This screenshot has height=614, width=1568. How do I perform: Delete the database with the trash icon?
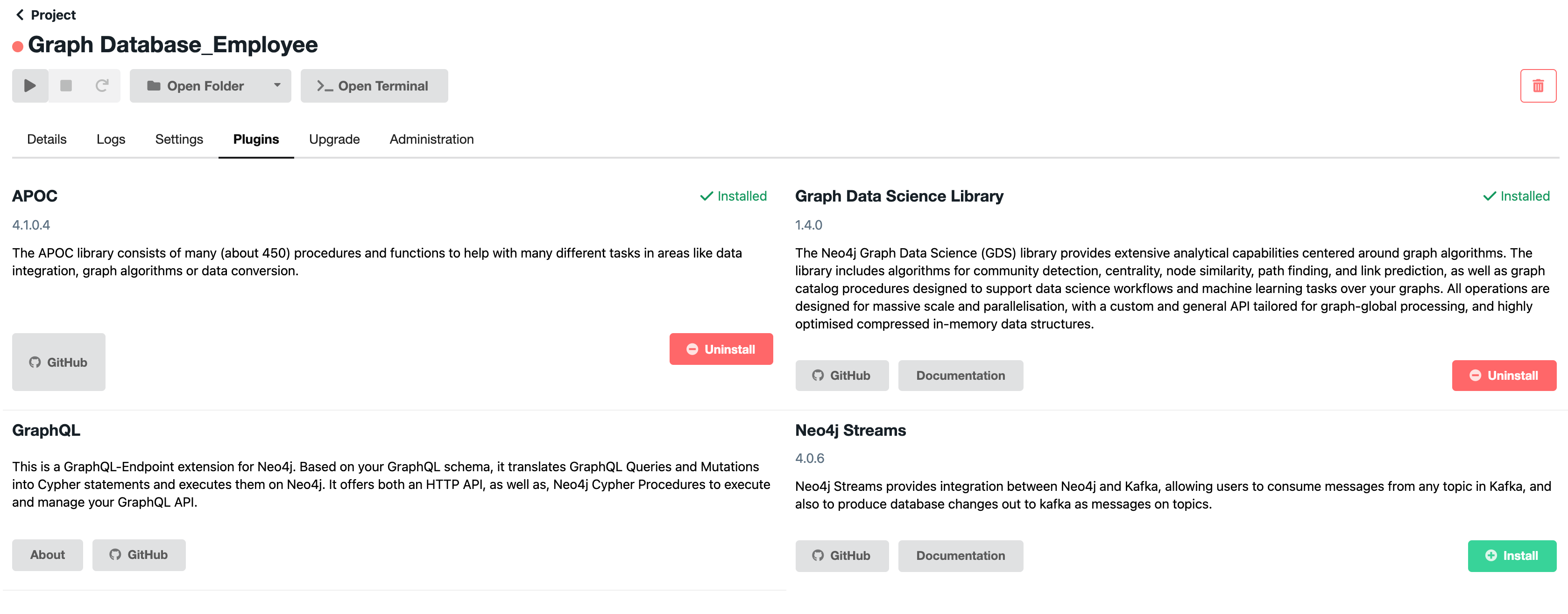(1538, 86)
